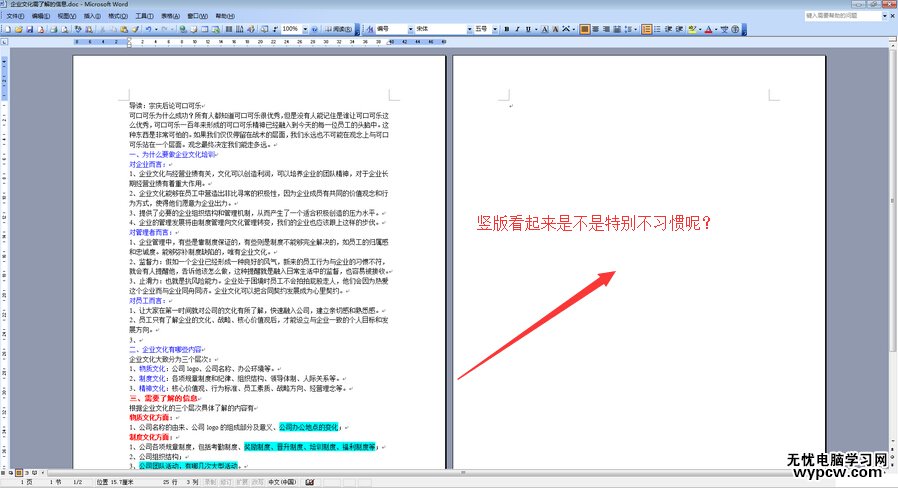This screenshot has width=898, height=488.
Task: Apply italic formatting
Action: [x=518, y=29]
